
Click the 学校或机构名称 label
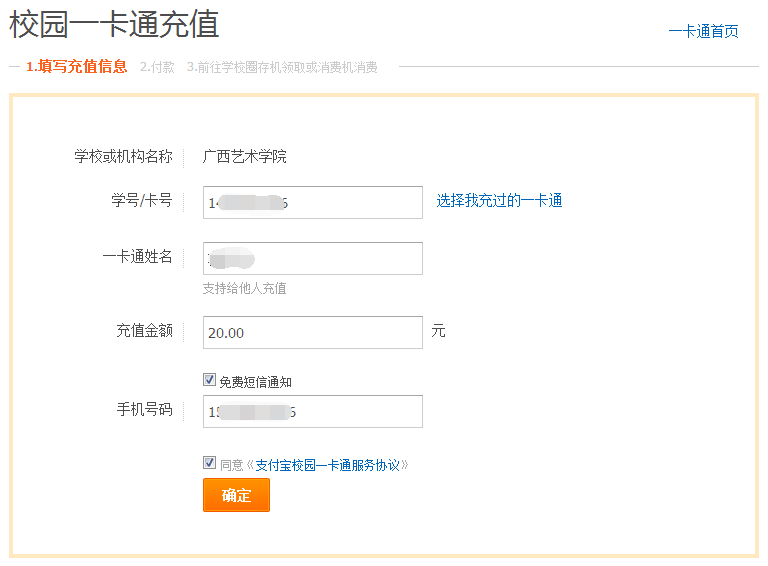tap(123, 157)
